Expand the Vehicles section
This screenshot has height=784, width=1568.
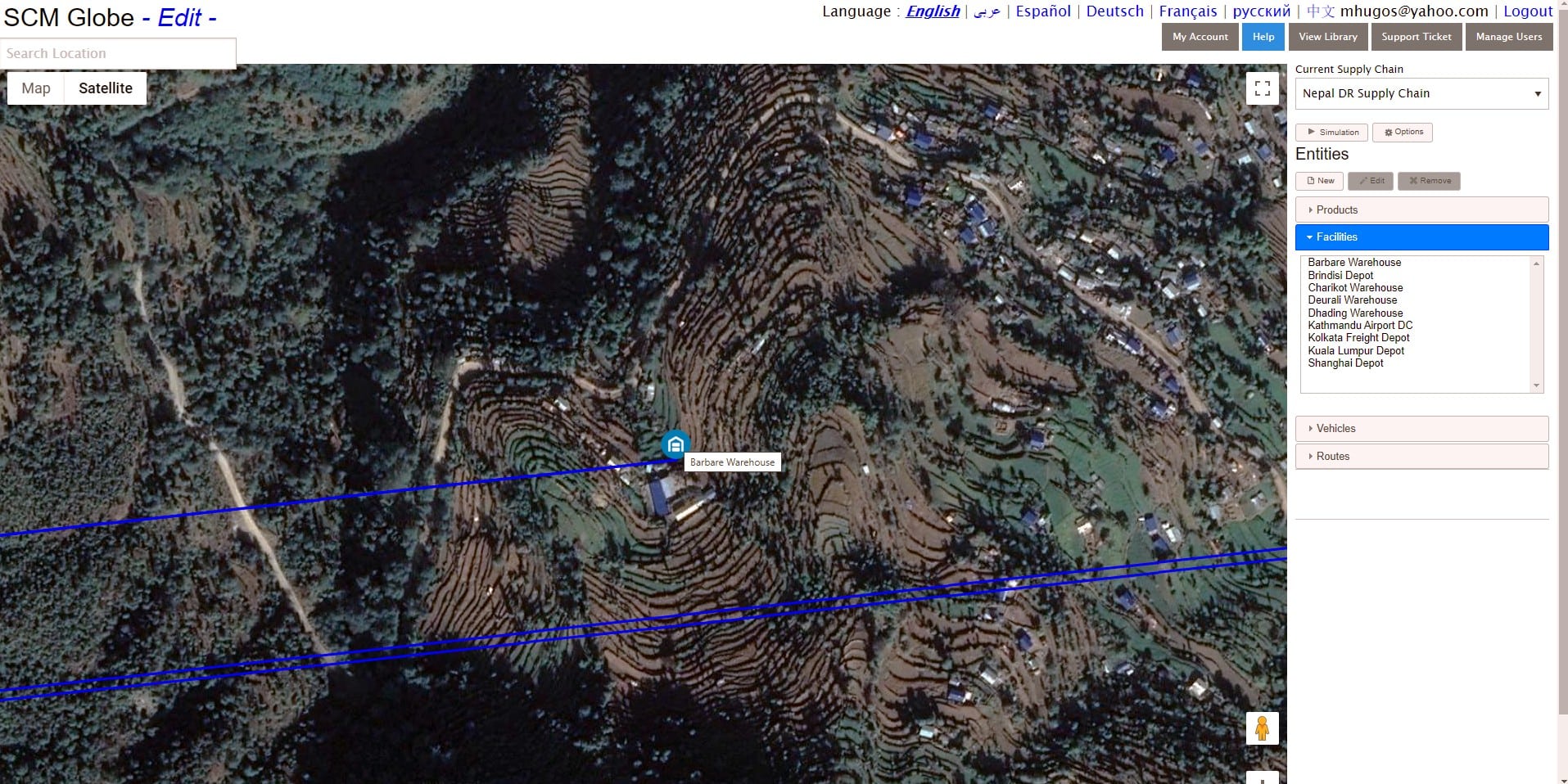(1421, 429)
